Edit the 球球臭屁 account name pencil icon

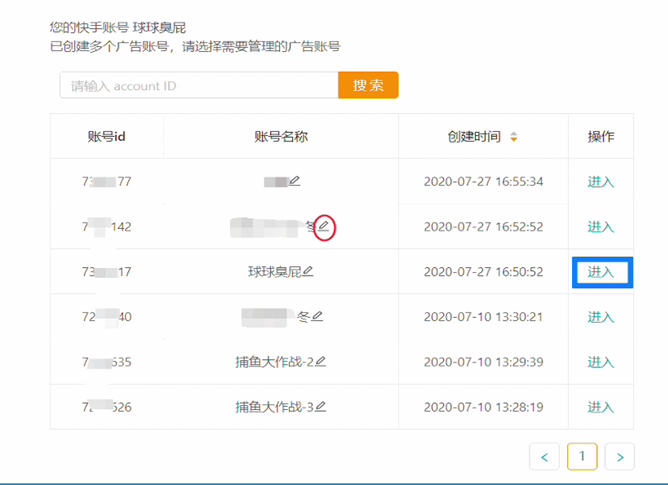point(308,271)
